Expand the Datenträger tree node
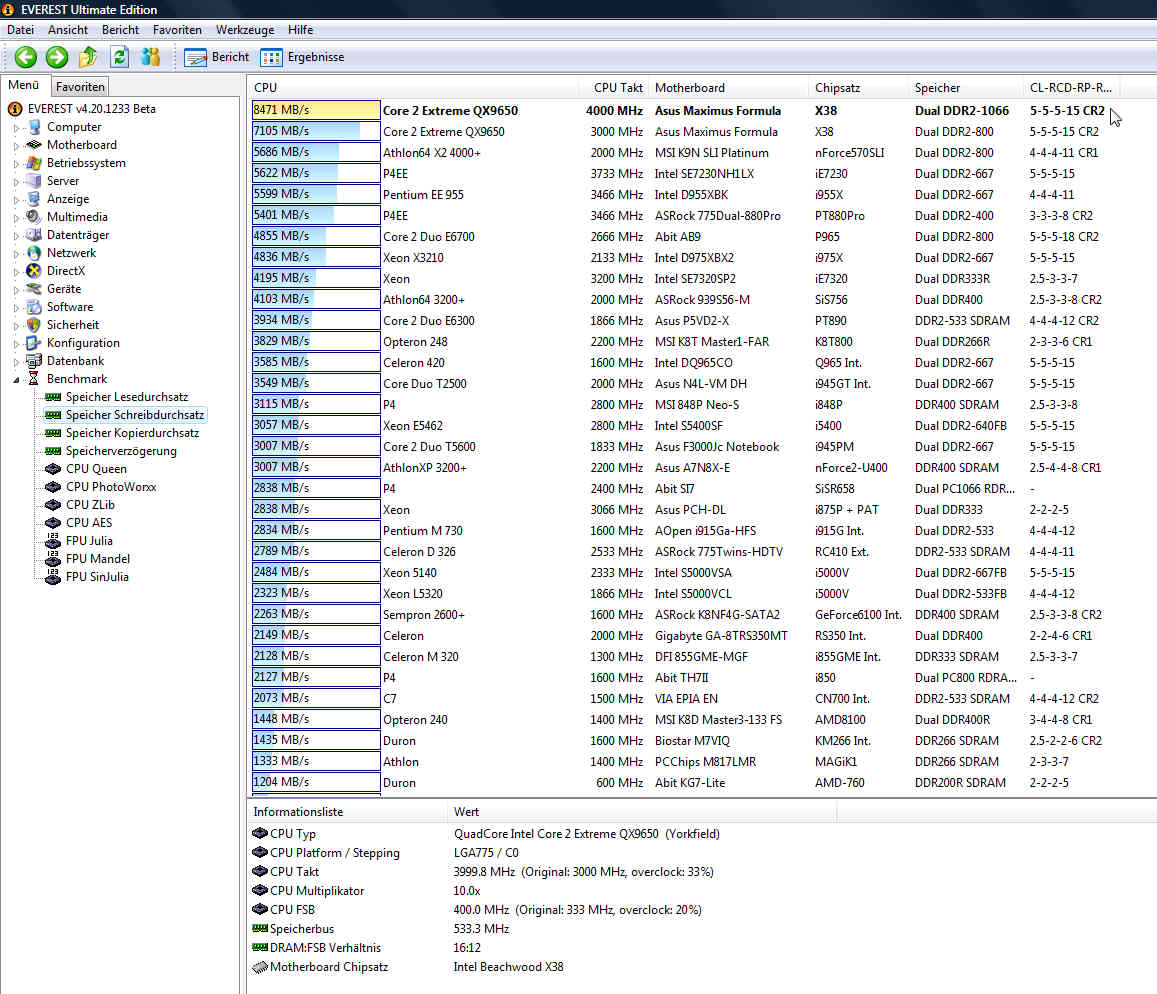This screenshot has height=994, width=1157. pos(16,235)
